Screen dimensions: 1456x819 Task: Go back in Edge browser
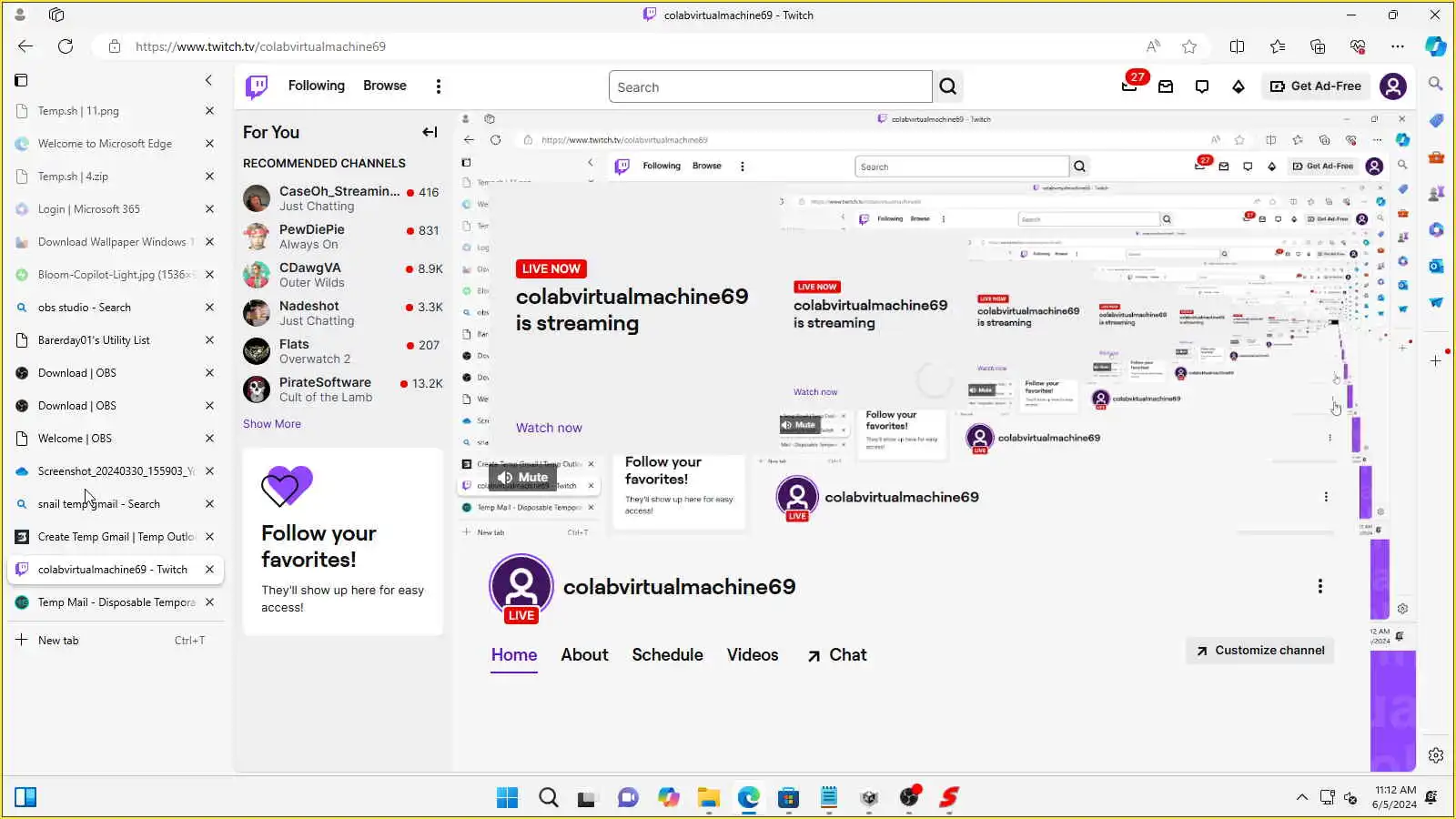pos(25,46)
